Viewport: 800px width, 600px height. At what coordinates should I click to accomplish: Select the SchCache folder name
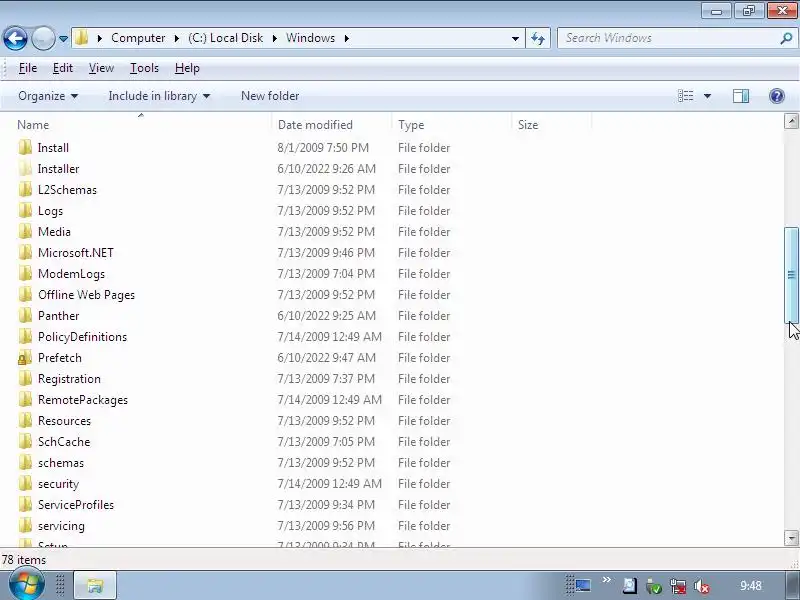tap(64, 442)
